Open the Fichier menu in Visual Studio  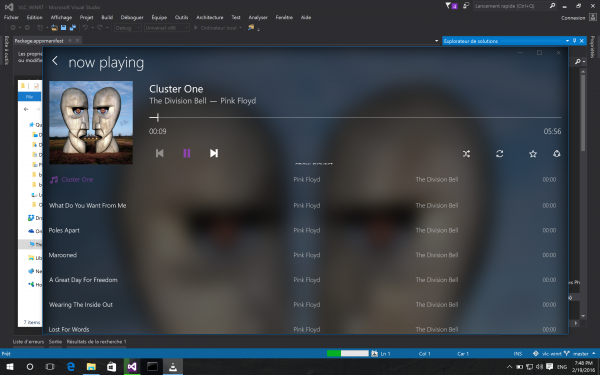click(11, 17)
